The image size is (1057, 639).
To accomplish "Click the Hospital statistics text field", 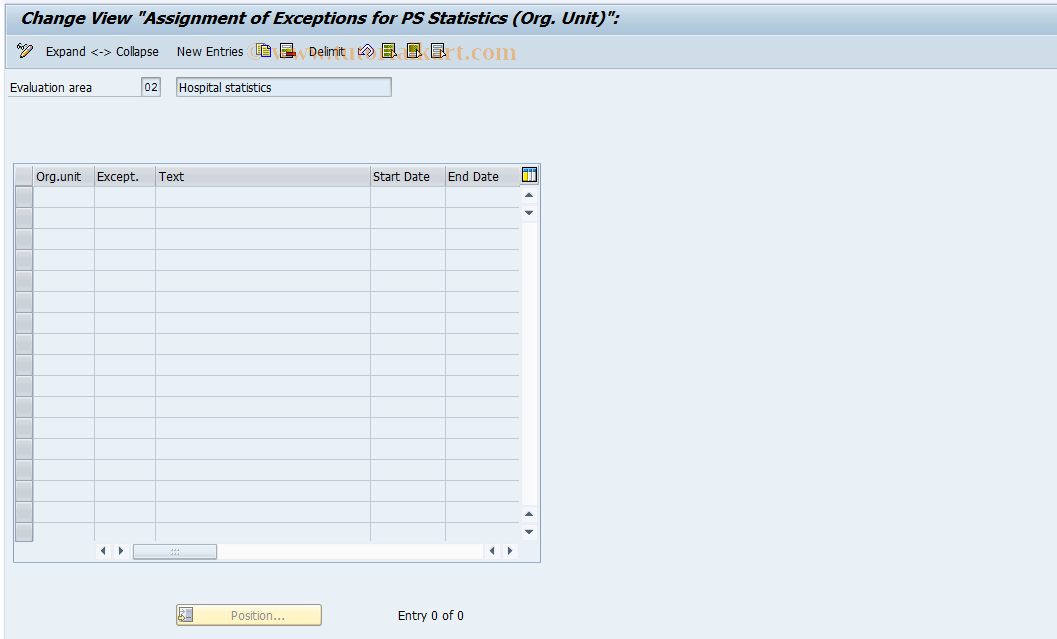I will 284,87.
